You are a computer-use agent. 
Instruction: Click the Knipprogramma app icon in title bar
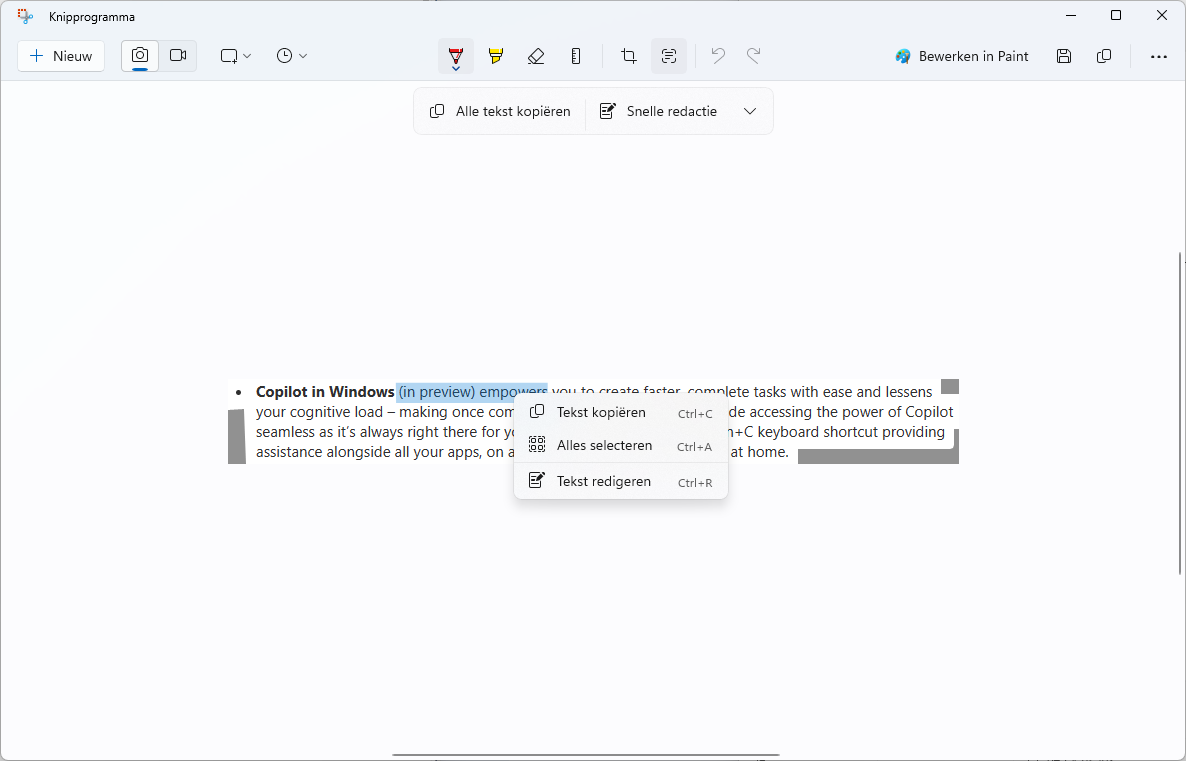click(x=25, y=16)
